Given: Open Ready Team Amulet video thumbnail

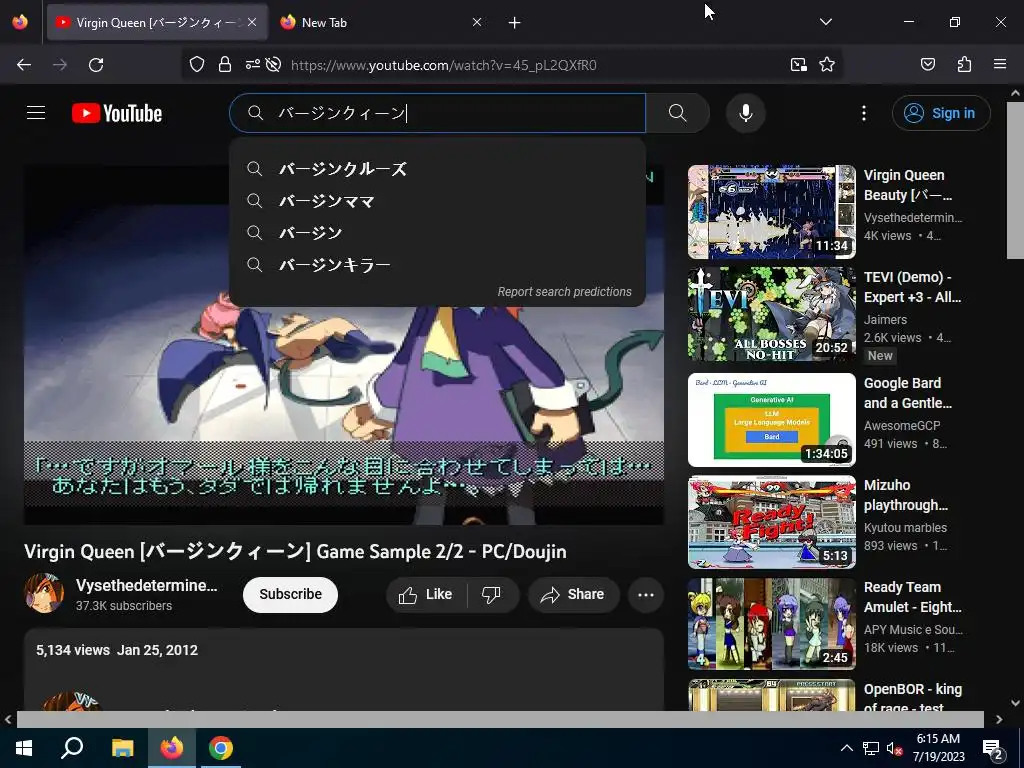Looking at the screenshot, I should pyautogui.click(x=771, y=624).
